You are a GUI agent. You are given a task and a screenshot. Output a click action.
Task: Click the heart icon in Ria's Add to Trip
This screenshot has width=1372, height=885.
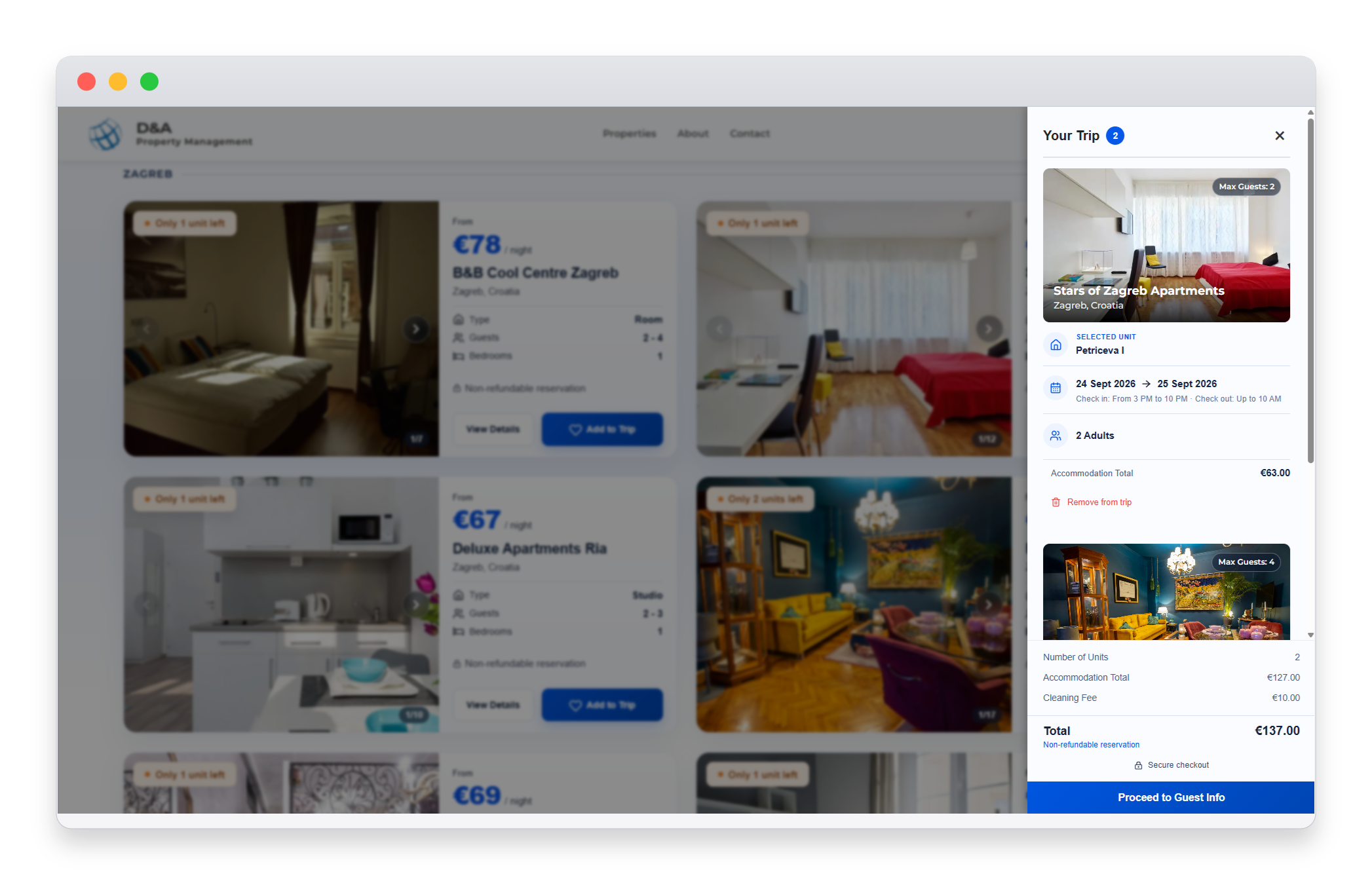[575, 705]
